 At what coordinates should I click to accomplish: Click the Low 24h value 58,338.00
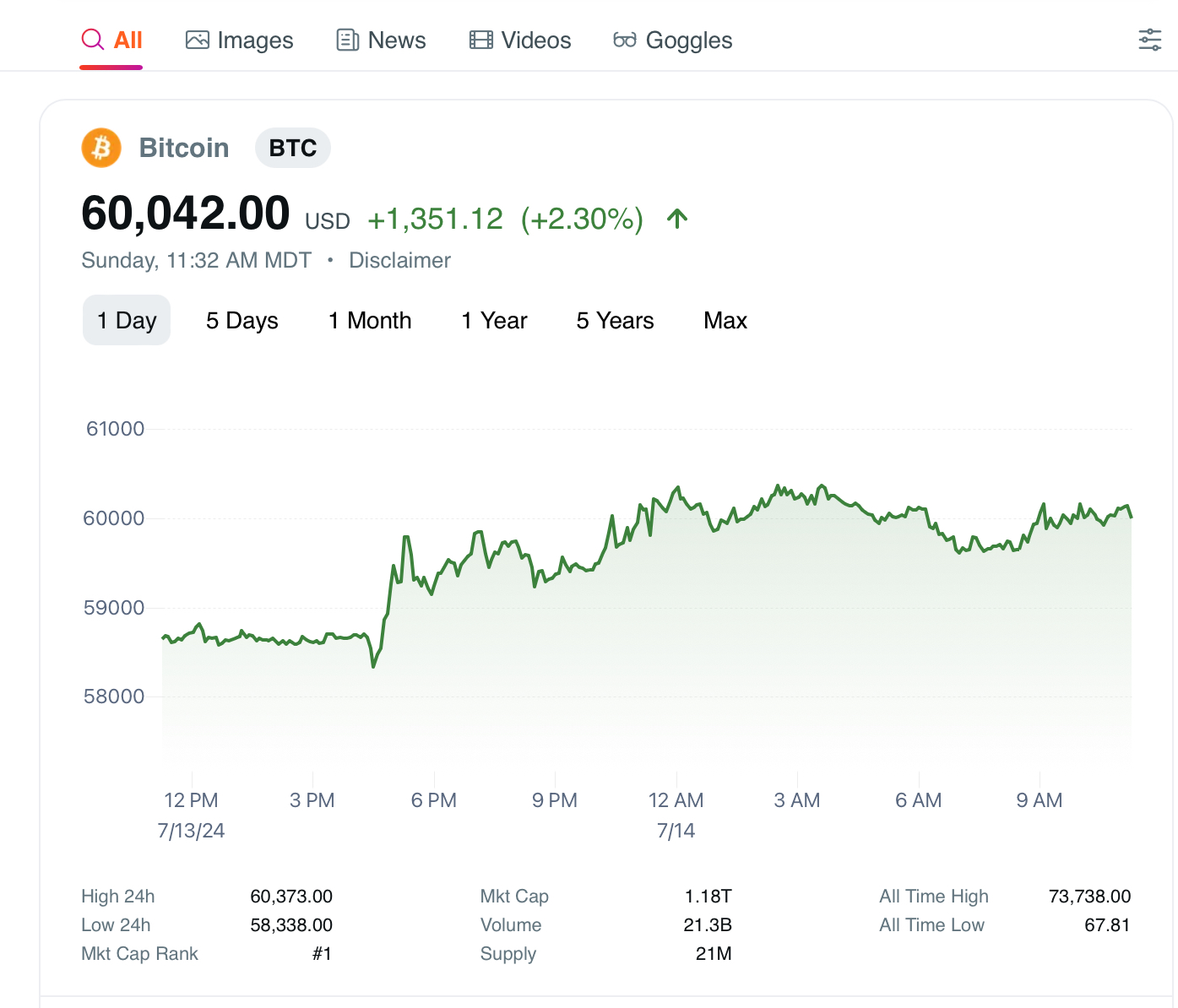pyautogui.click(x=291, y=924)
